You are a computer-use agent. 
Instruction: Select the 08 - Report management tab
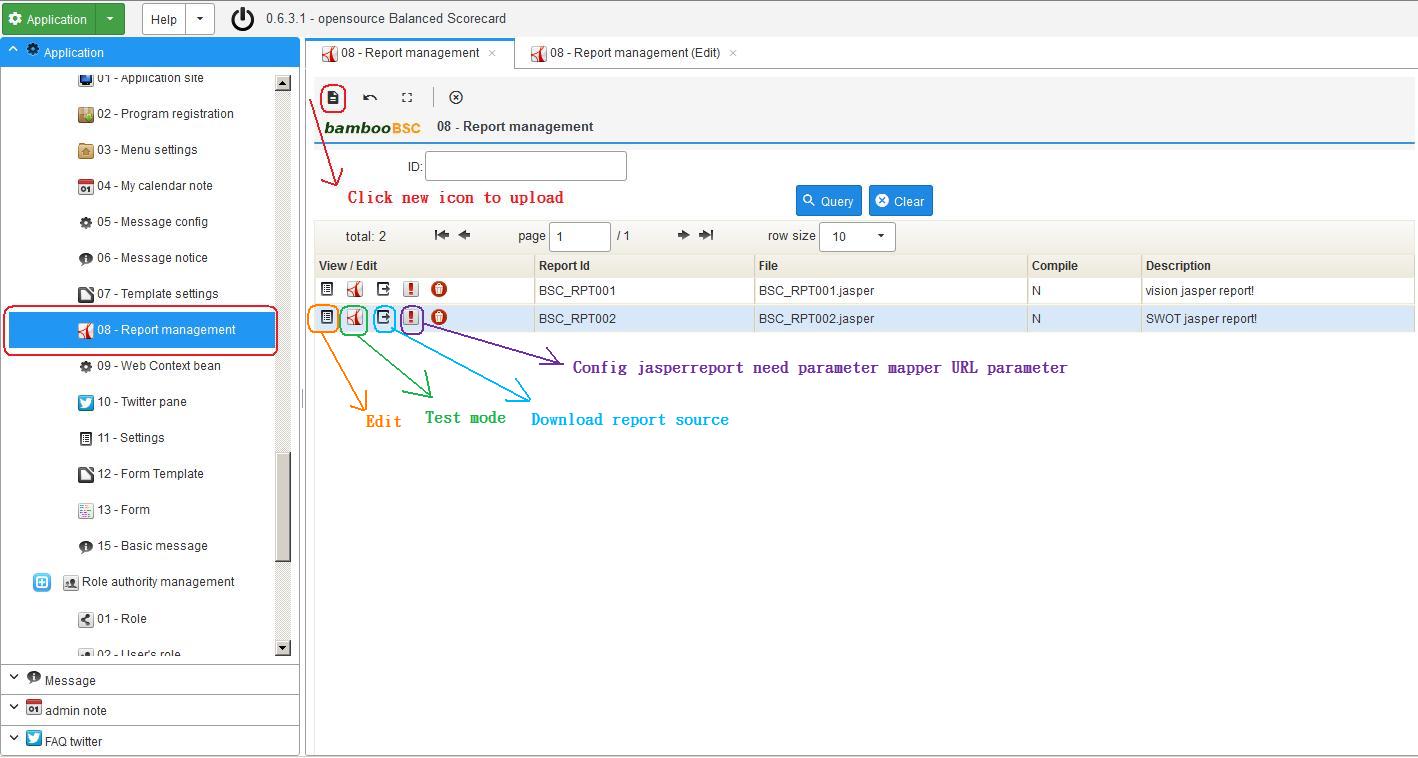click(x=410, y=53)
